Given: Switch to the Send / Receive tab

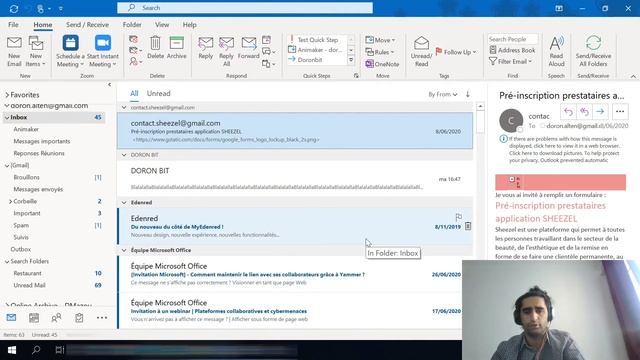Looking at the screenshot, I should [87, 24].
